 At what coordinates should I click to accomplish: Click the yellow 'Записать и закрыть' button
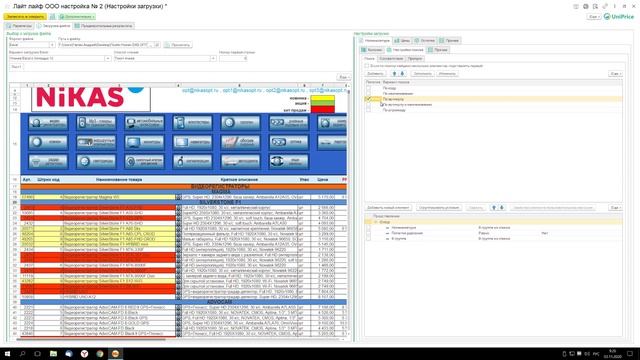25,17
